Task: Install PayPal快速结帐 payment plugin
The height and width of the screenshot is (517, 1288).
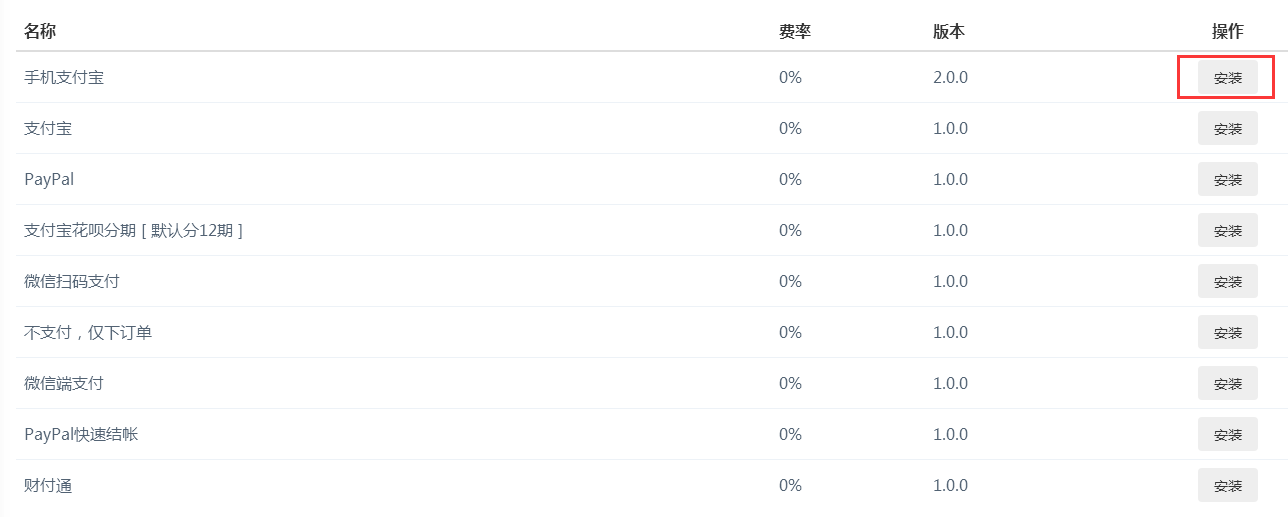Action: coord(1227,435)
